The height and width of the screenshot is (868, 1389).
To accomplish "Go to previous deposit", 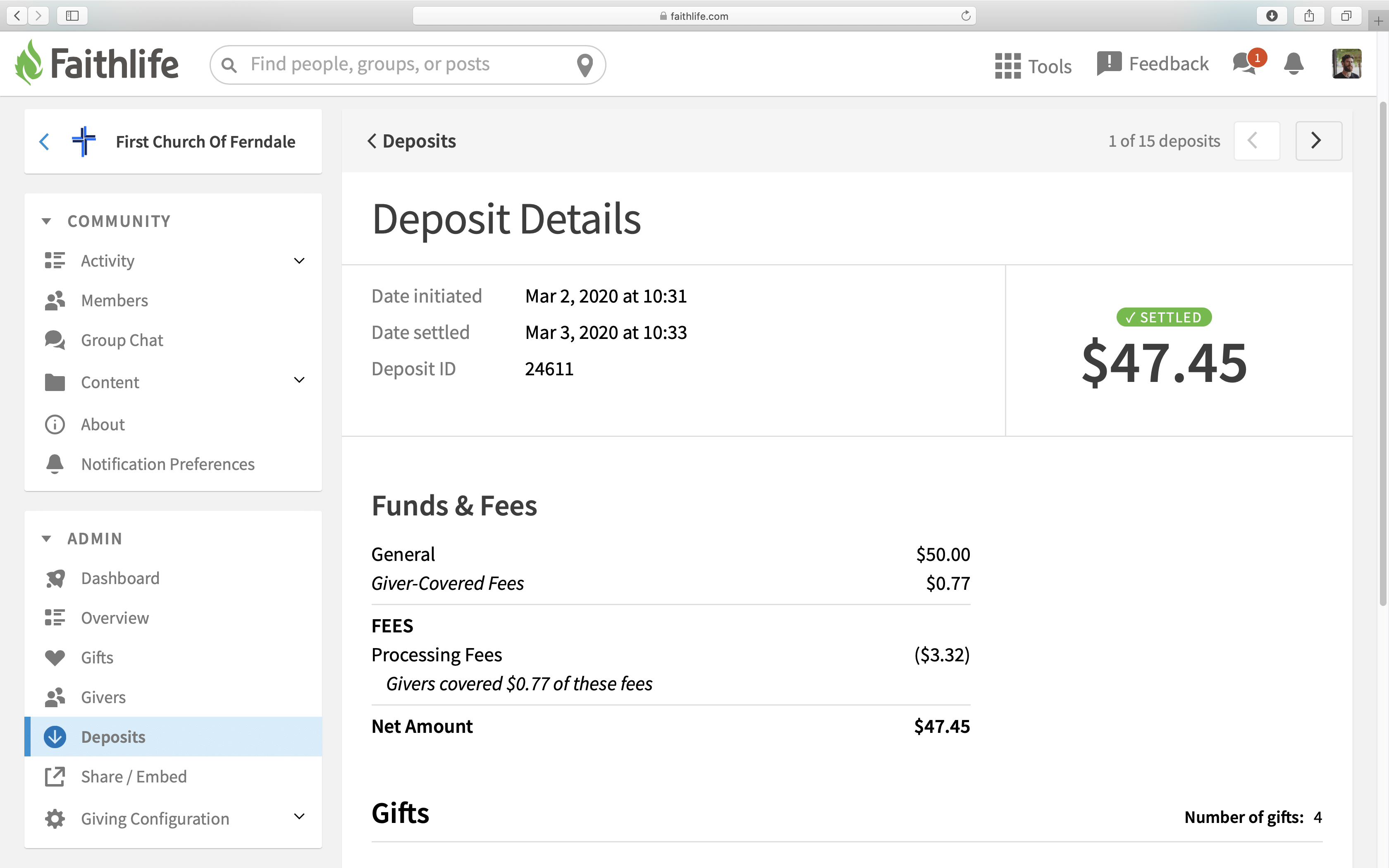I will click(x=1256, y=141).
